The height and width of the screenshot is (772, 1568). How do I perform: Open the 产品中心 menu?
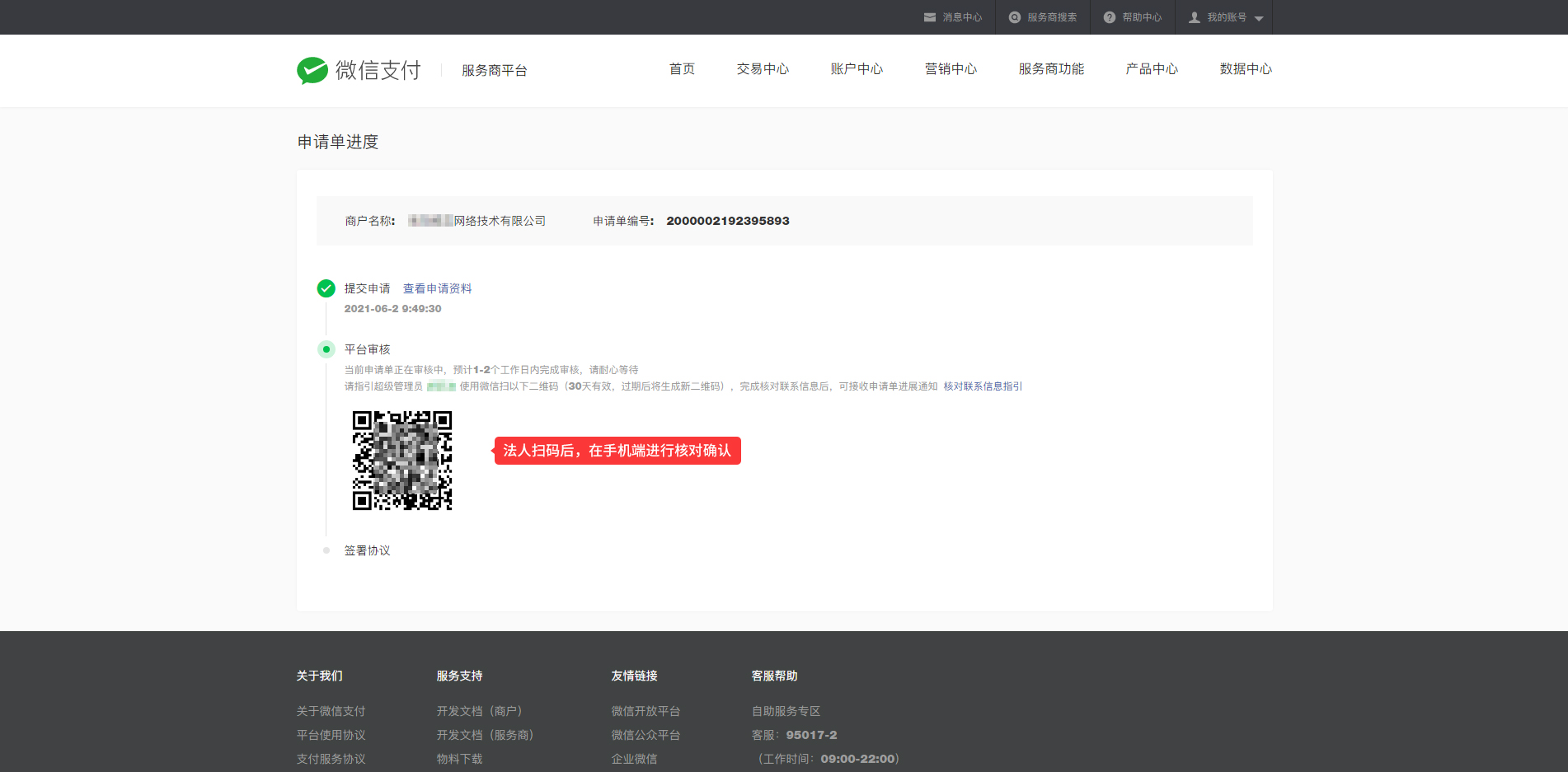tap(1152, 69)
